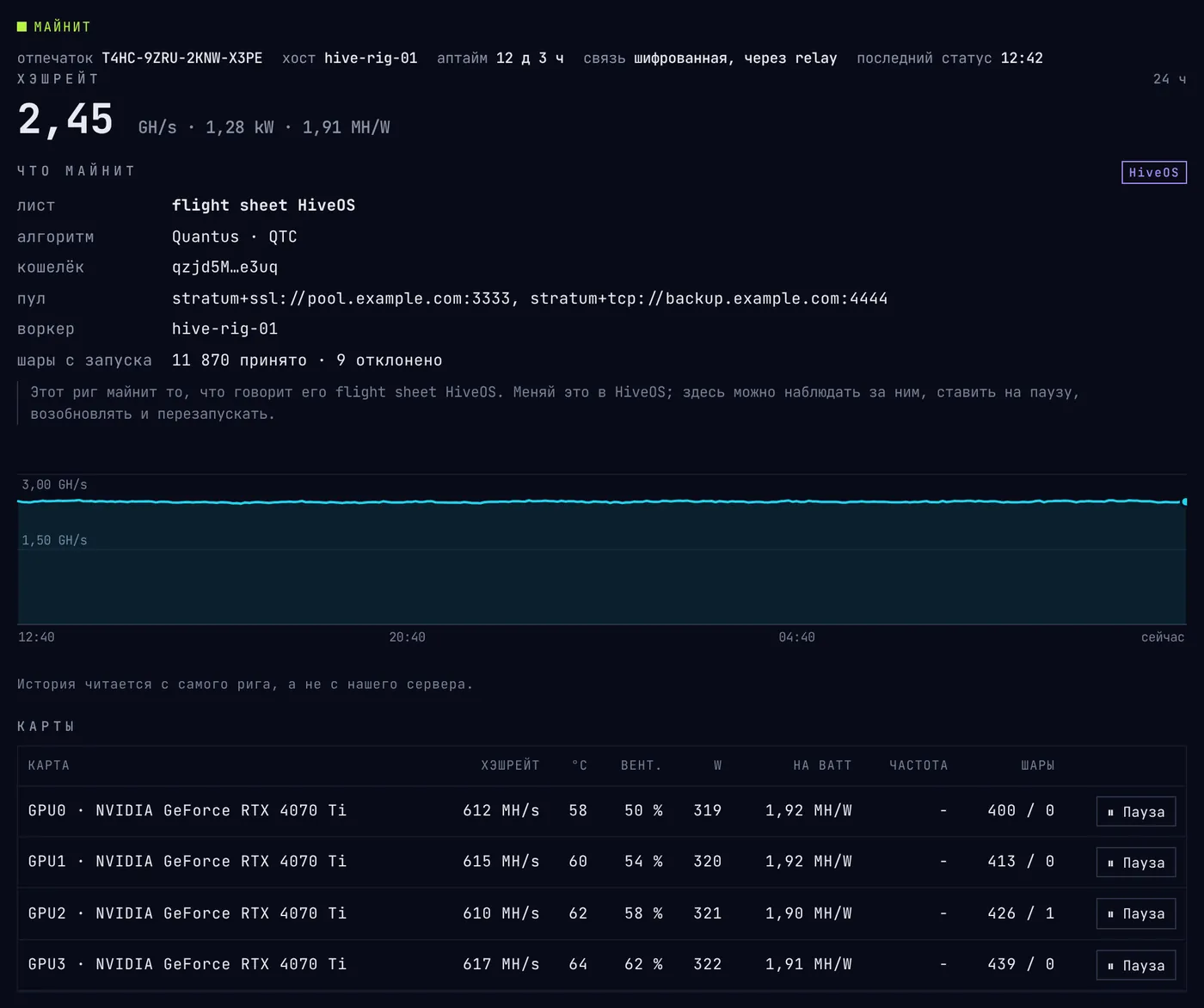The height and width of the screenshot is (1008, 1204).
Task: Select the wallet address qzjd5M…e3uq
Action: (225, 267)
